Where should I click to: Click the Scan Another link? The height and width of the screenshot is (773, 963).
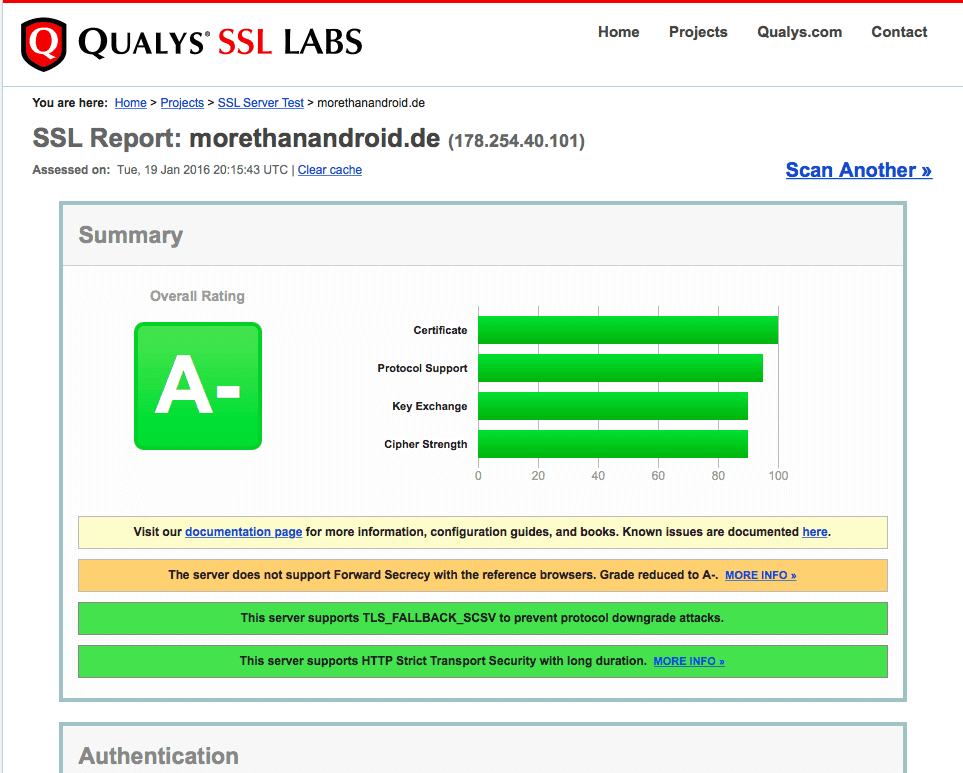point(859,169)
